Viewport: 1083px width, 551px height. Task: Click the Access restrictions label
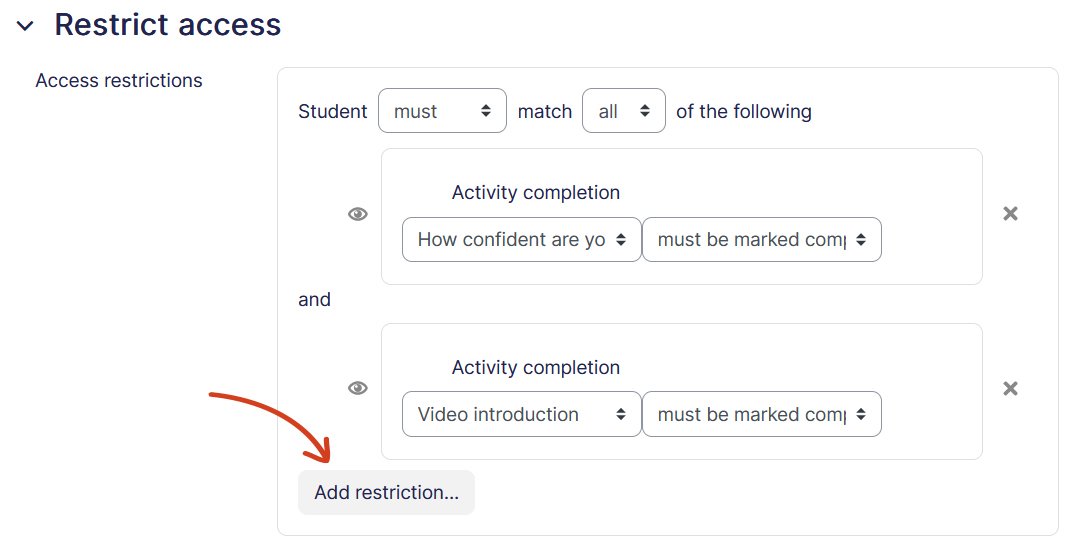119,81
